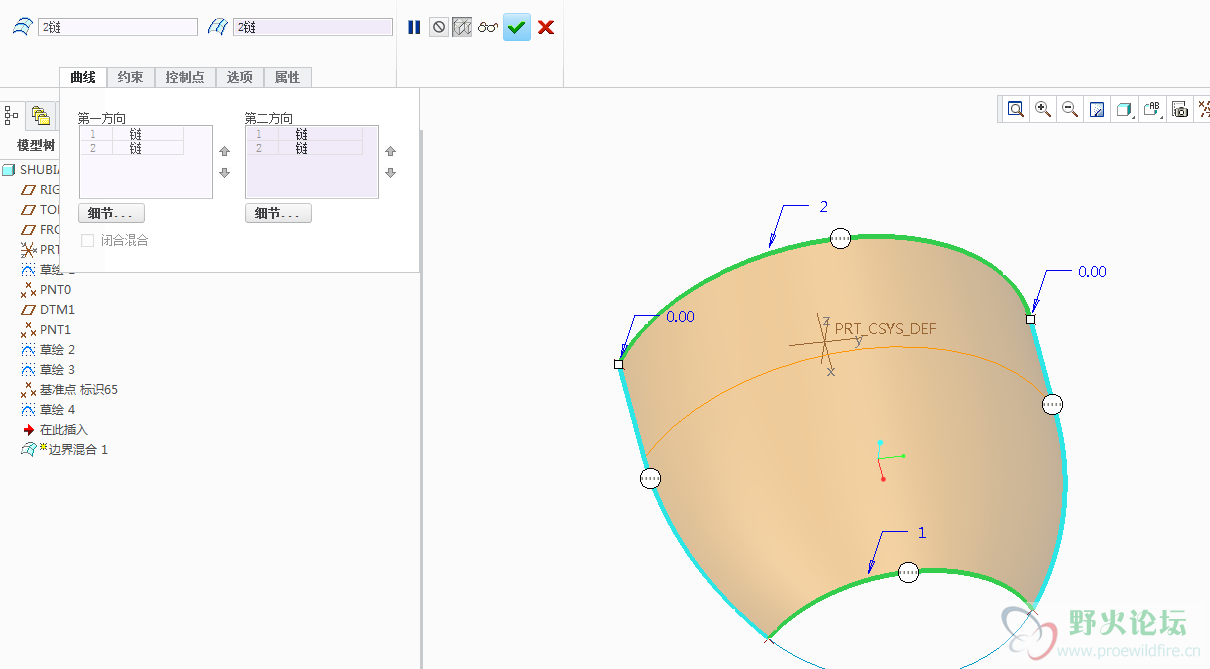Click the verify mode glasses icon
Image resolution: width=1210 pixels, height=669 pixels.
click(488, 28)
